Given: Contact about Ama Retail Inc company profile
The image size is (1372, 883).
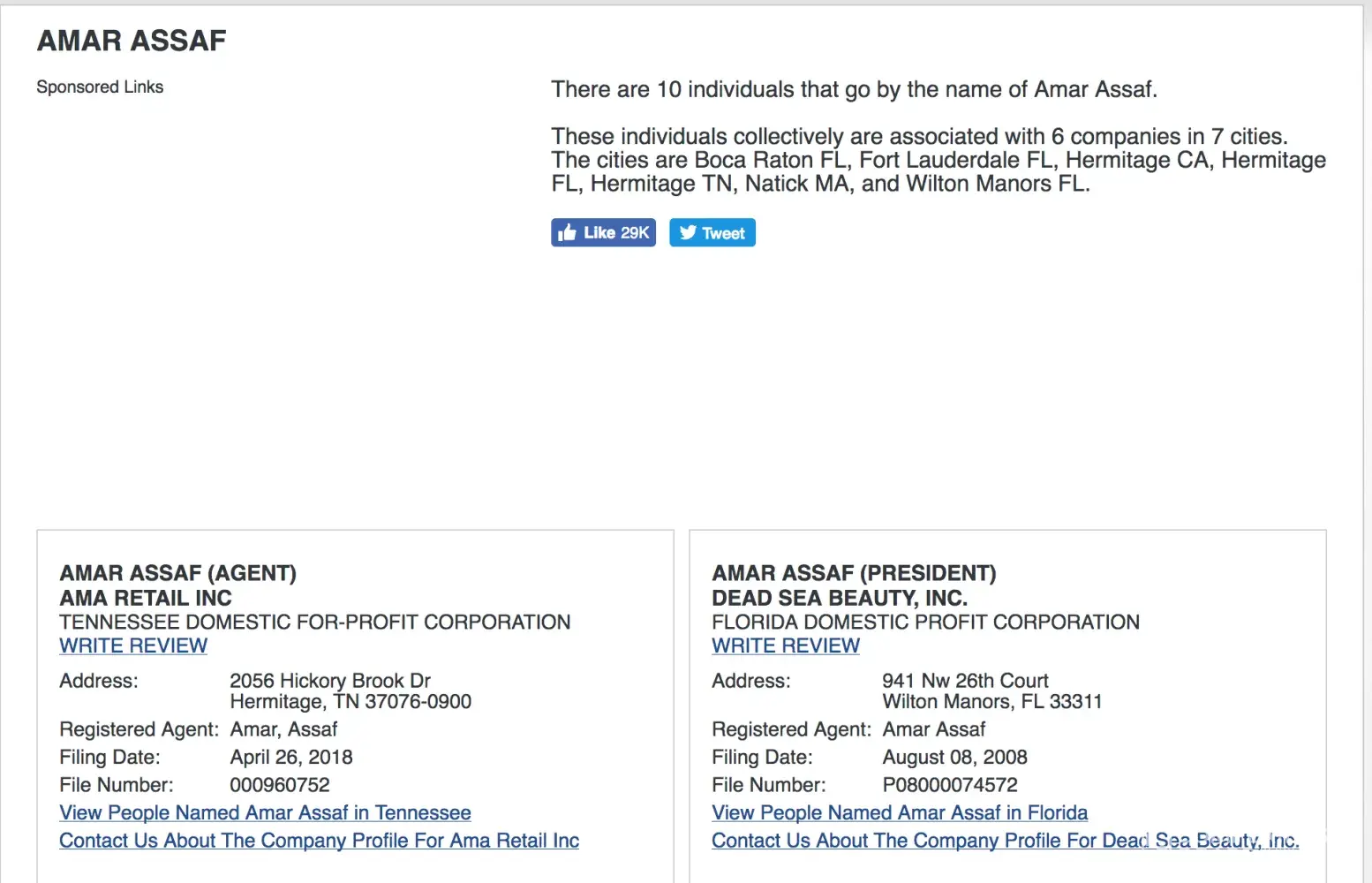Looking at the screenshot, I should tap(319, 841).
